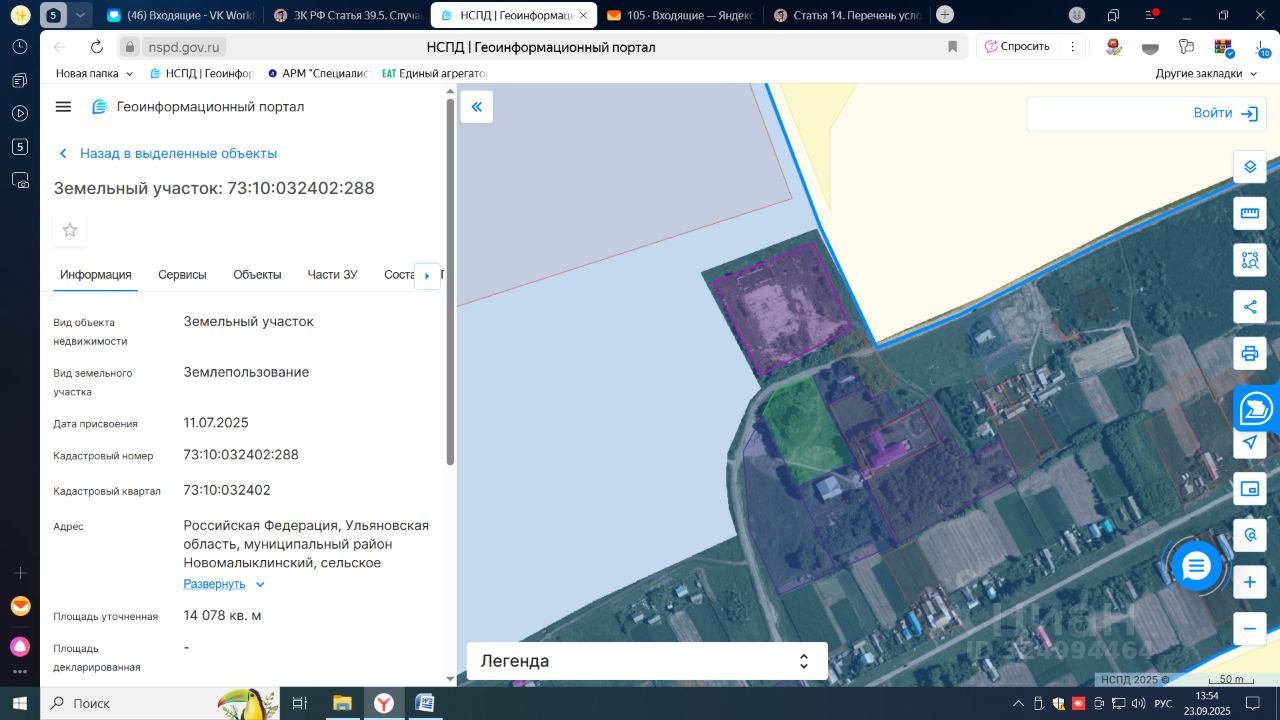Open the АРМ "Специалист" bookmark
The height and width of the screenshot is (720, 1280).
click(x=319, y=73)
